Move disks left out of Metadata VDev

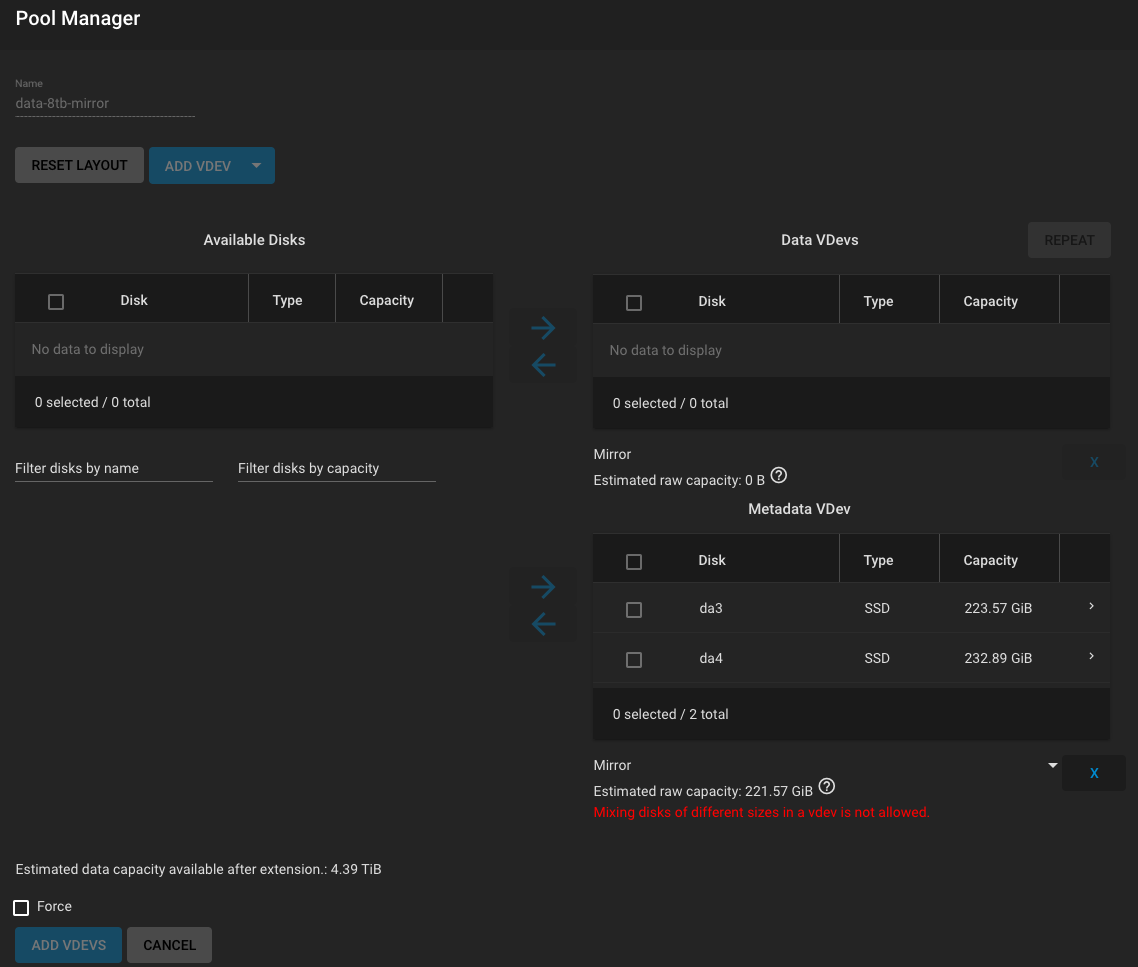click(x=543, y=624)
